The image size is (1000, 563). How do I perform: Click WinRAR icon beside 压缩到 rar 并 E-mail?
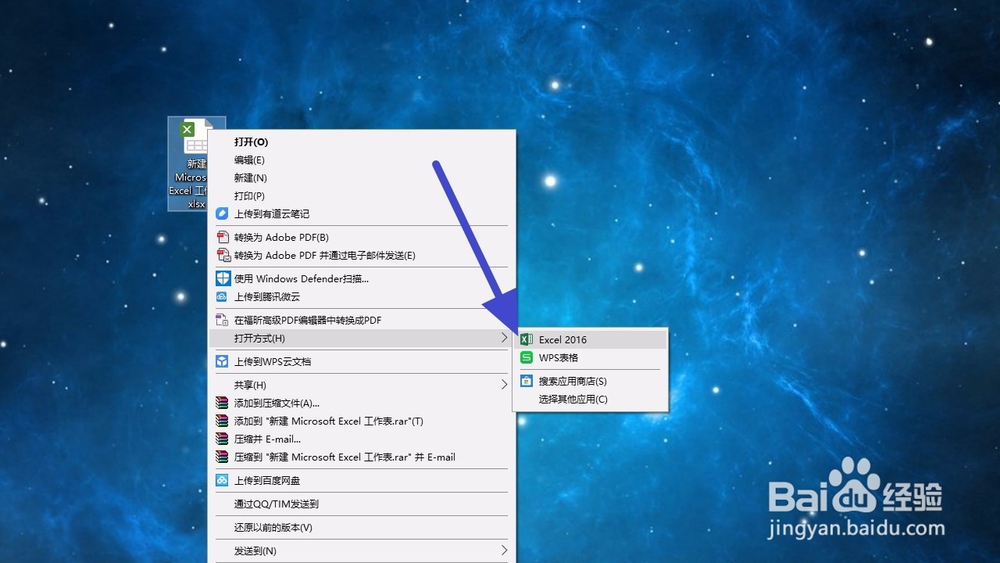222,457
